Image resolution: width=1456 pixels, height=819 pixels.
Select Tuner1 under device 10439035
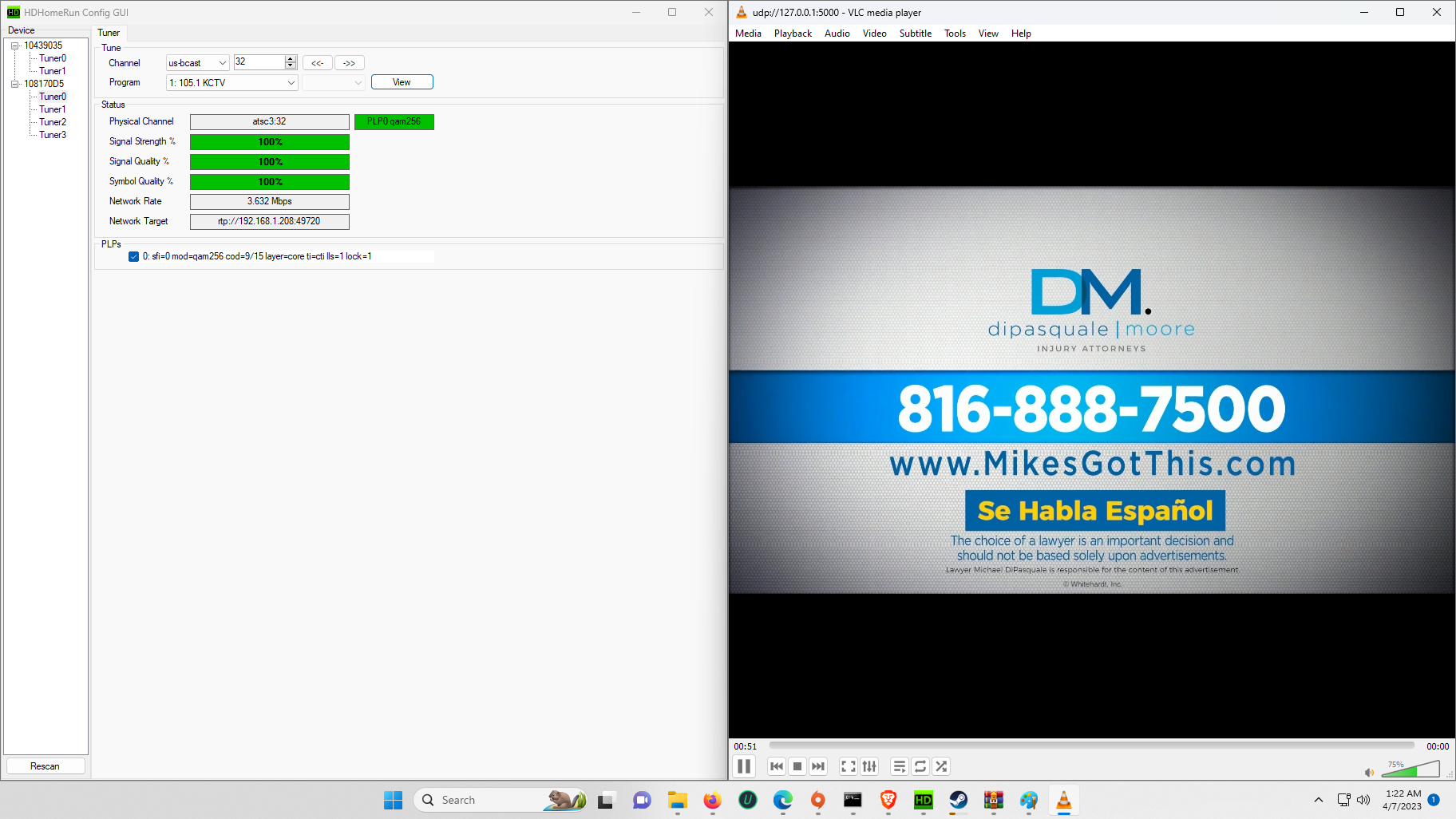[x=53, y=71]
